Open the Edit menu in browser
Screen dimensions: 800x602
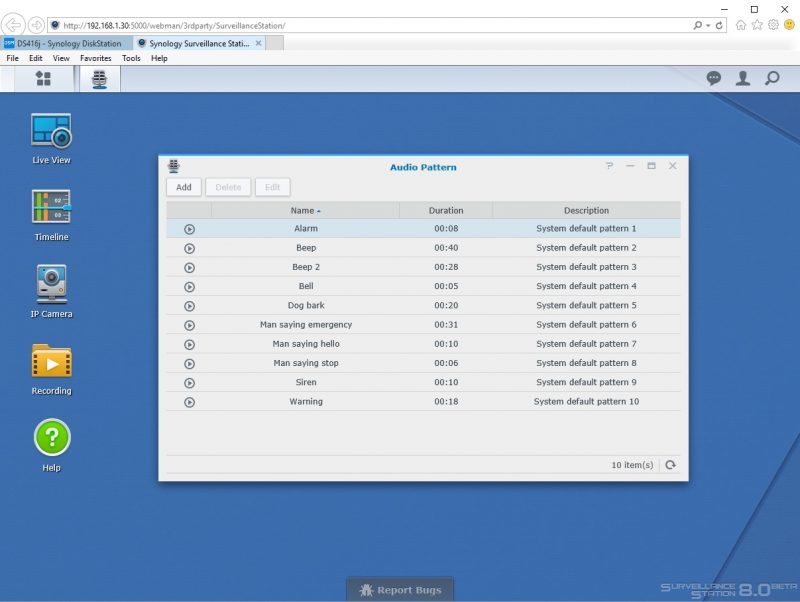point(36,58)
